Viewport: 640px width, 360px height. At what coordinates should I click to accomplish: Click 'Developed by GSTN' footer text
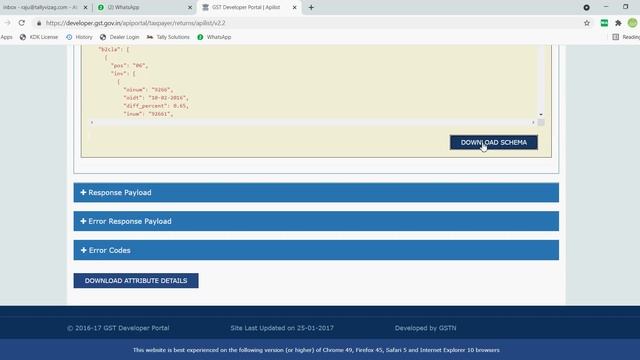(x=425, y=328)
